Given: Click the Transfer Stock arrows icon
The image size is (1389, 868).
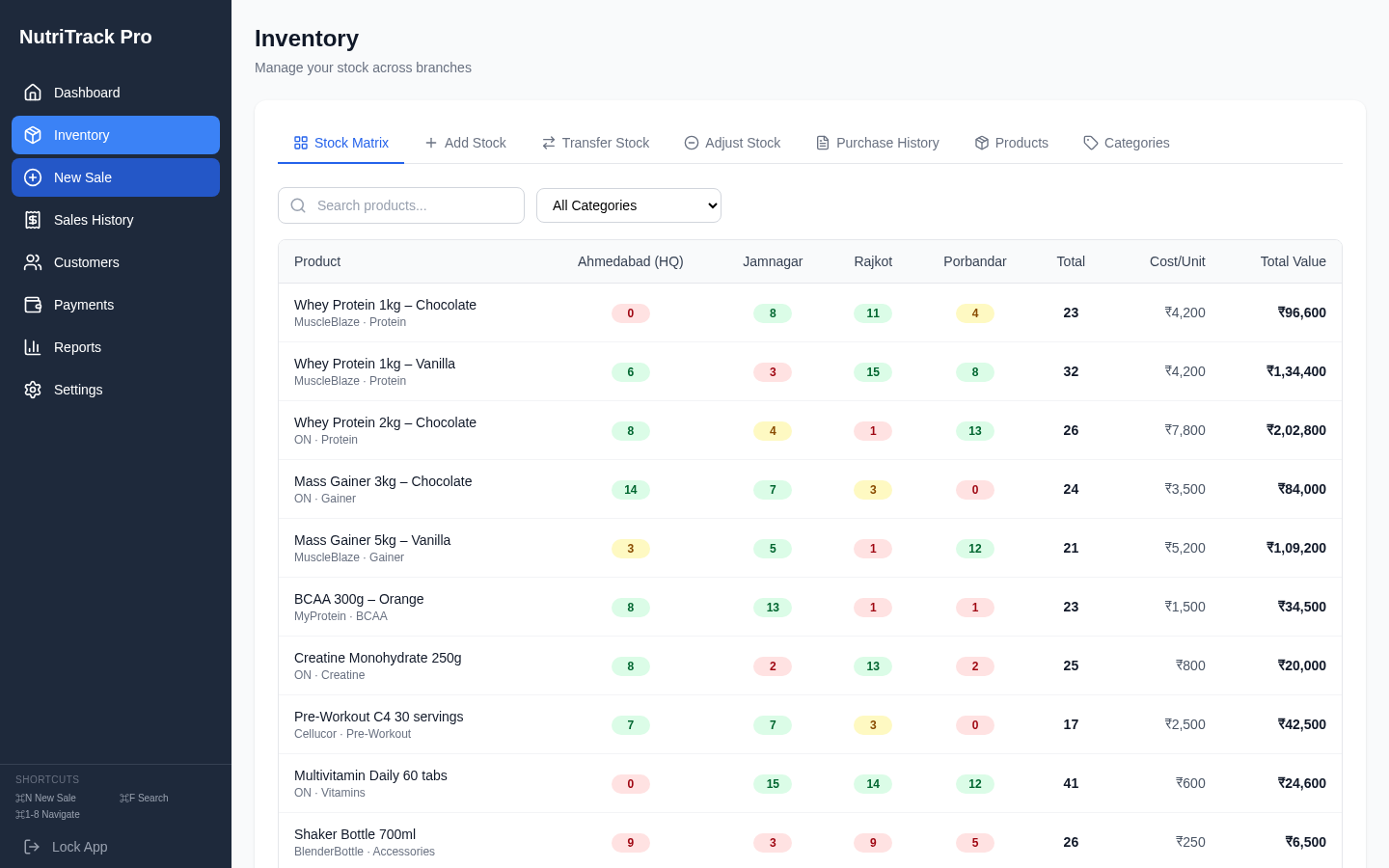Looking at the screenshot, I should point(549,143).
